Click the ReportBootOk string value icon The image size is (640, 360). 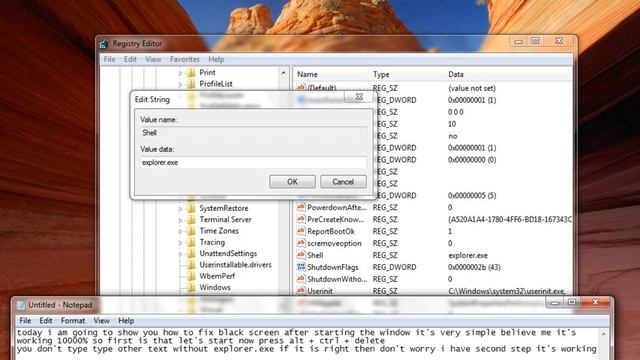pos(301,231)
